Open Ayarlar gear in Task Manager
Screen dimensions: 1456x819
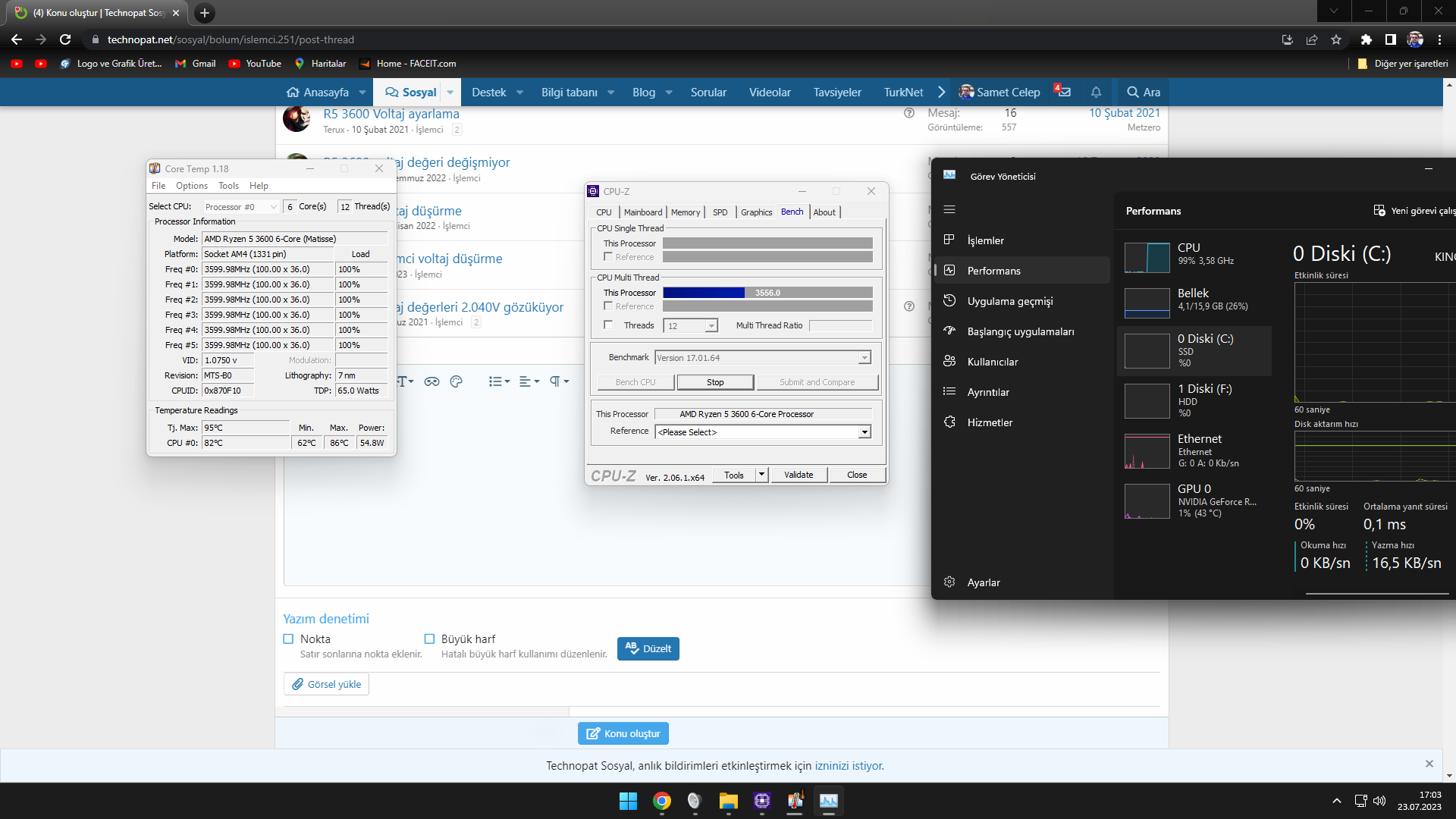point(949,582)
